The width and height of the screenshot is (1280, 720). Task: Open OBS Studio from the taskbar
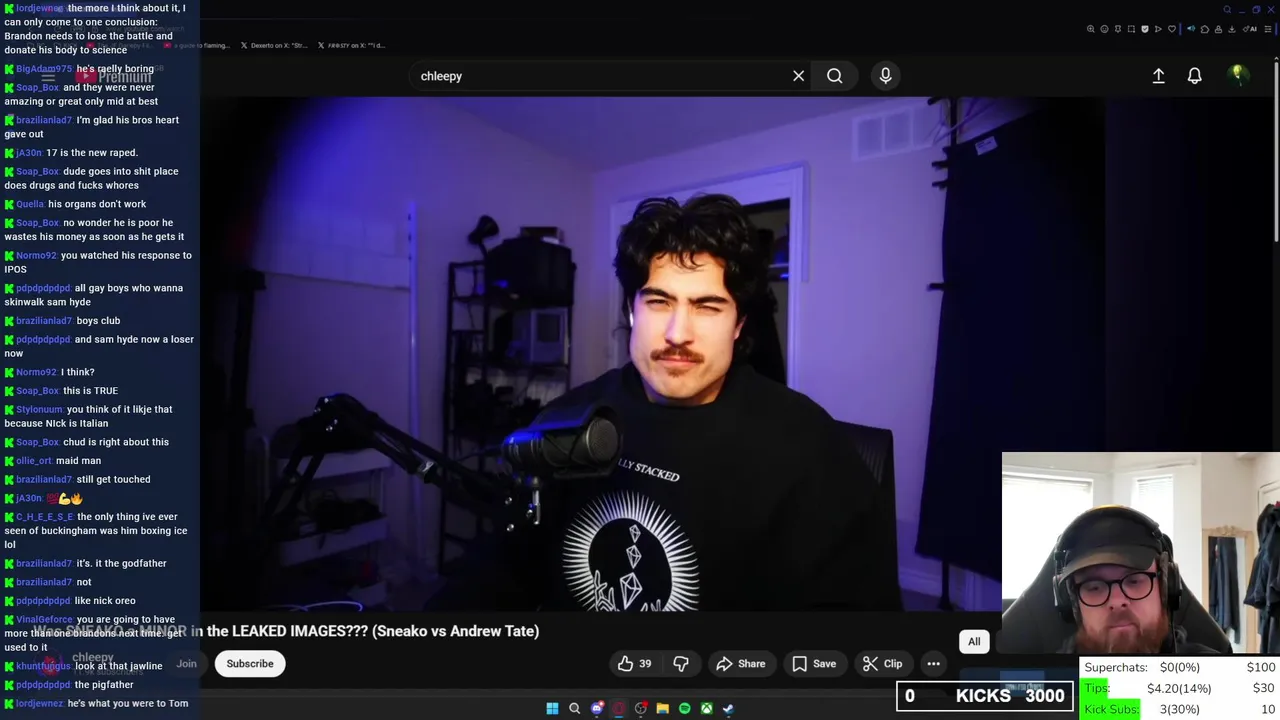point(641,708)
